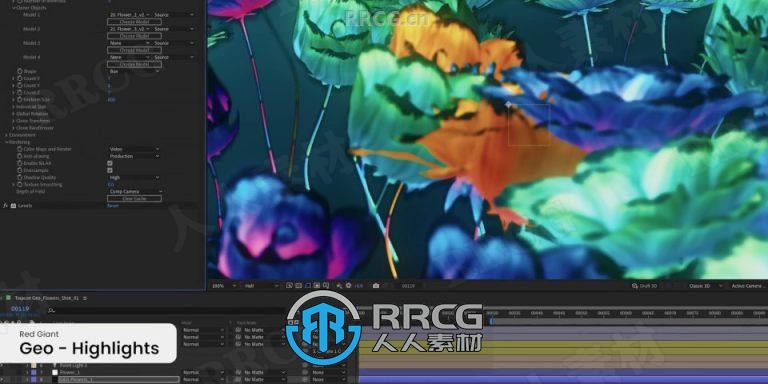The image size is (768, 384).
Task: Toggle the Shape stopwatch icon
Action: [x=20, y=71]
